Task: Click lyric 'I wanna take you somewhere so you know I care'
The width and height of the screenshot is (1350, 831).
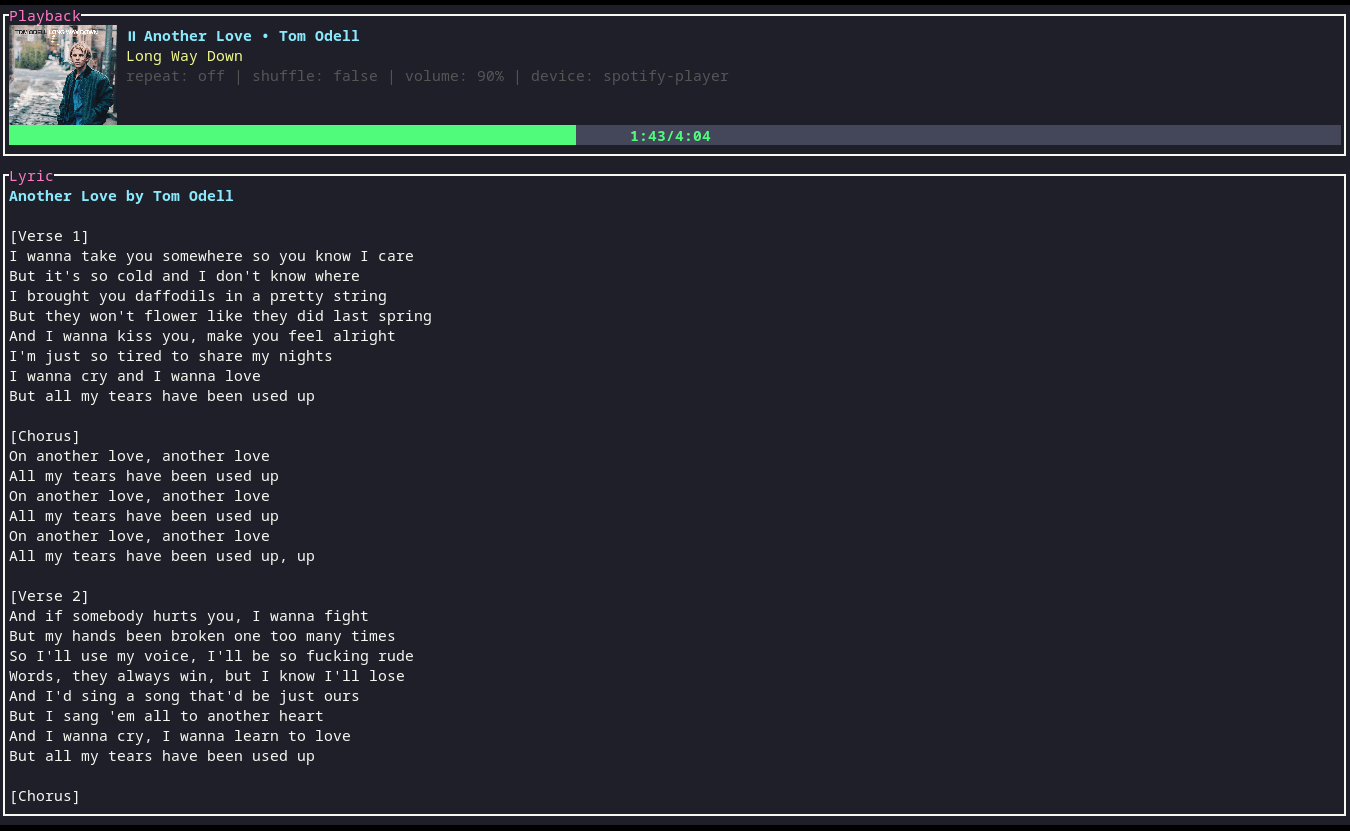Action: pyautogui.click(x=211, y=256)
